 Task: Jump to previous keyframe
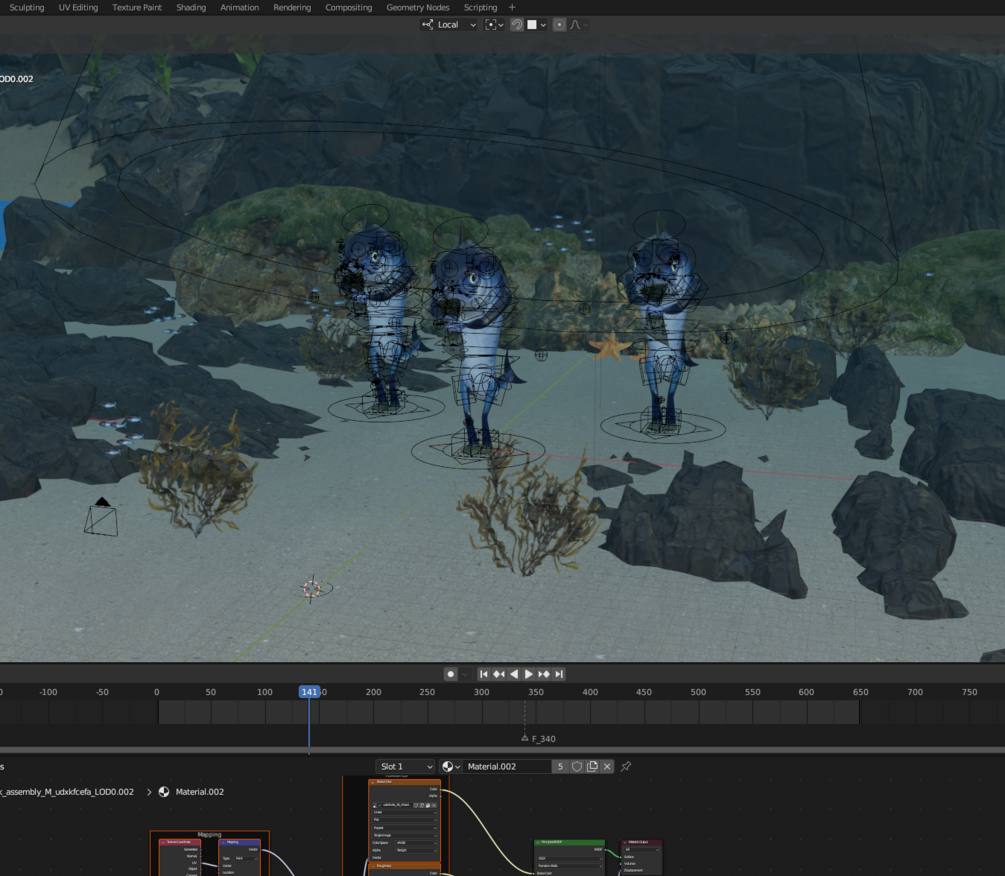coord(499,674)
